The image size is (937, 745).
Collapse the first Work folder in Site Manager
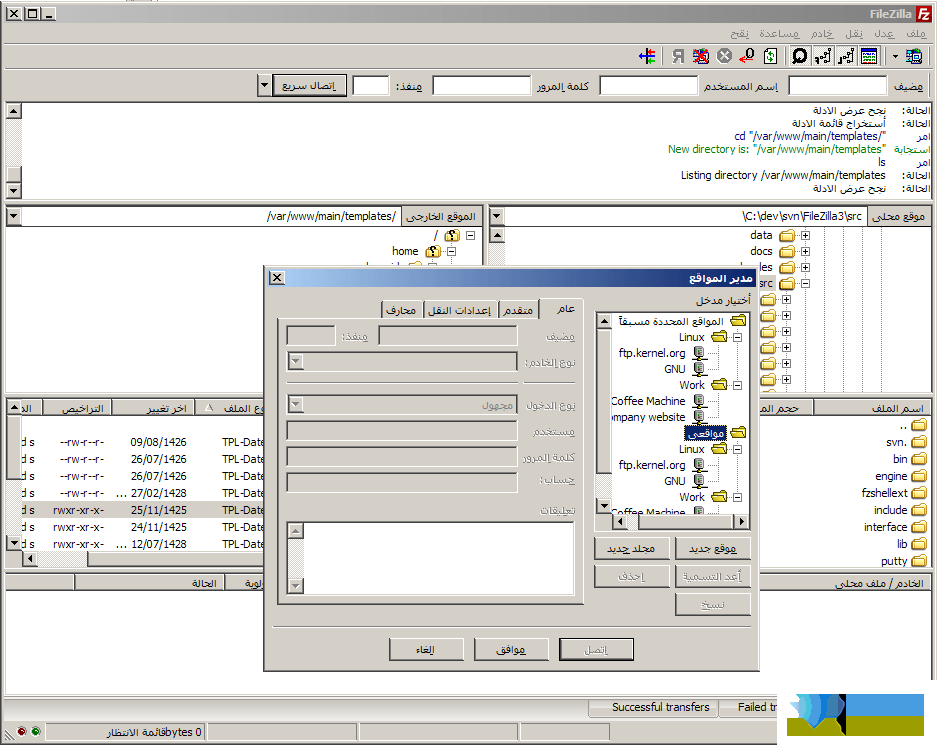click(x=738, y=385)
